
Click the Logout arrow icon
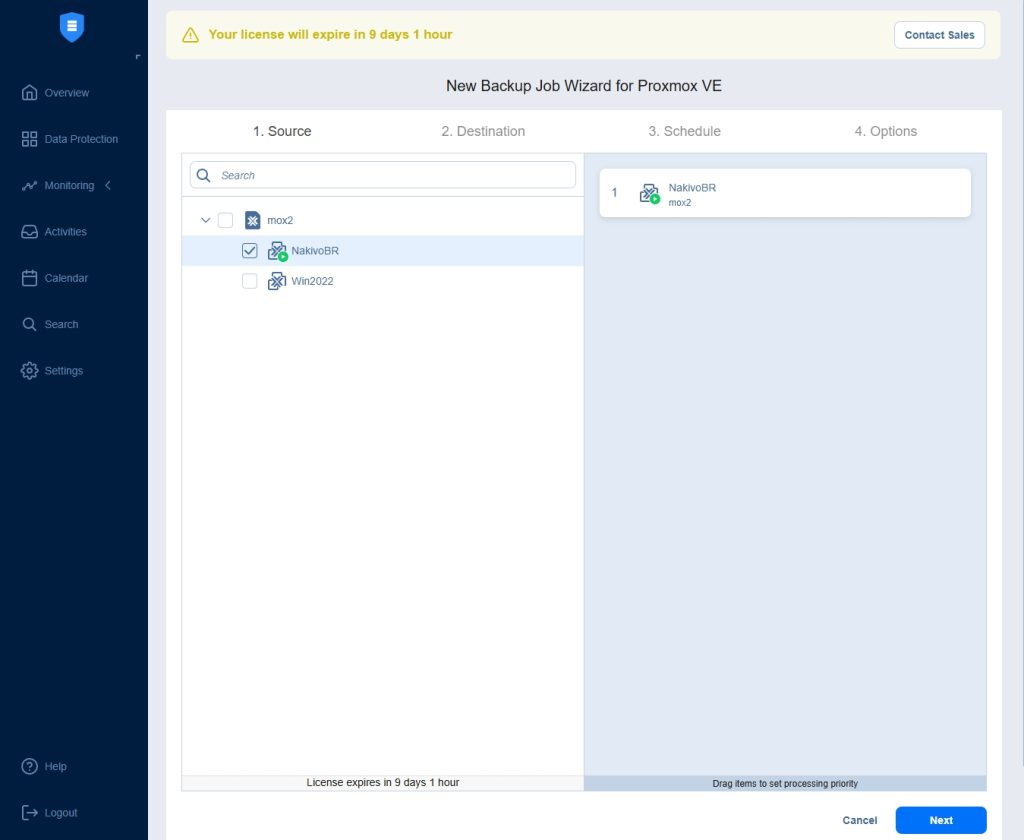pos(30,813)
